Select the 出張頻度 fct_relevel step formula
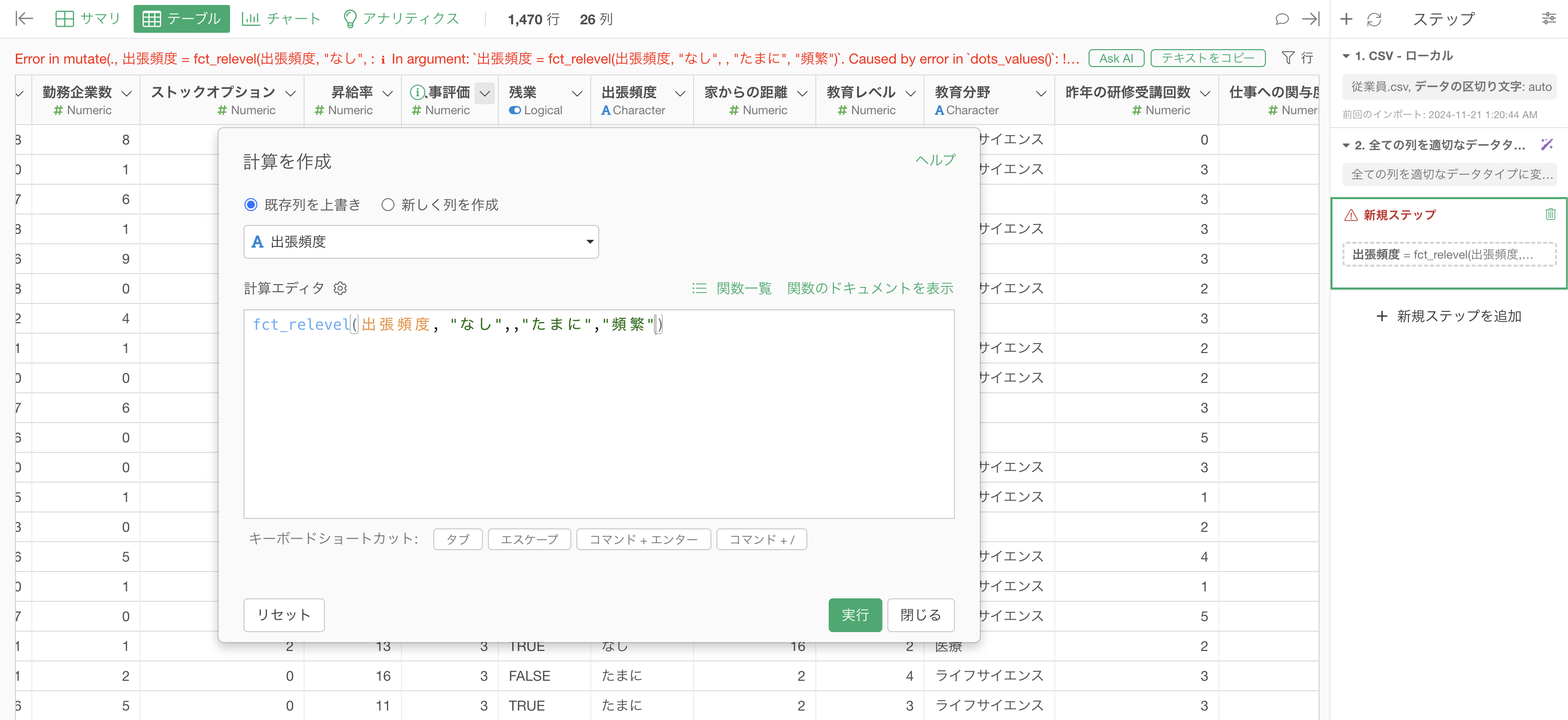Viewport: 1568px width, 720px height. [1449, 255]
